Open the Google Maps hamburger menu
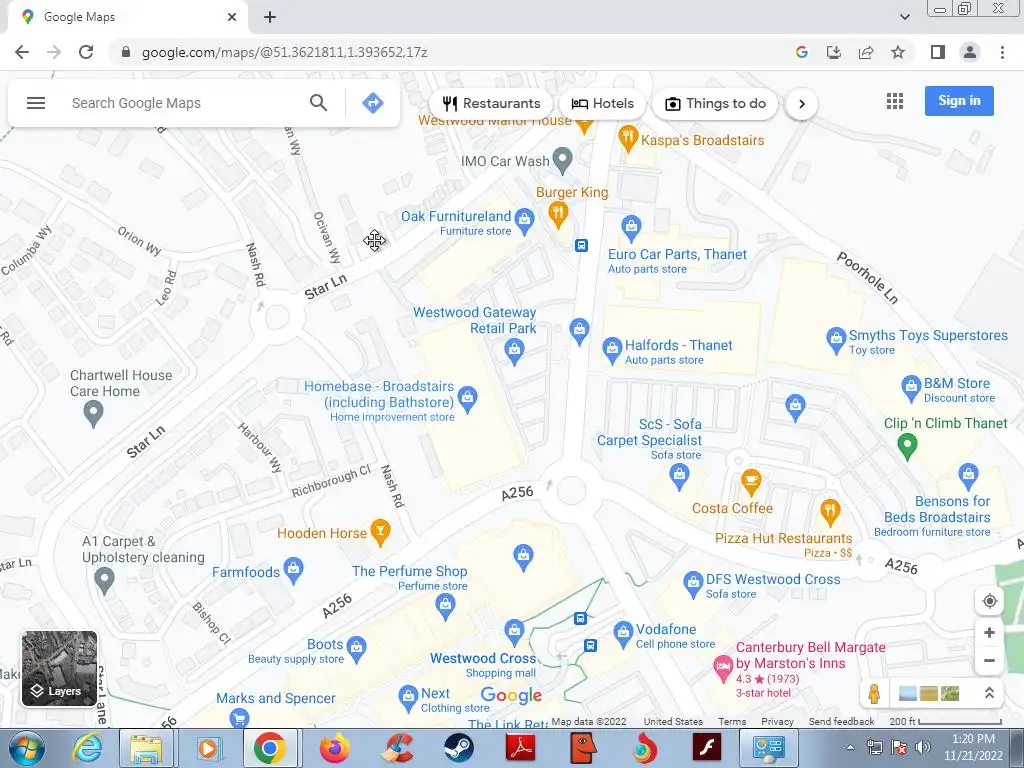The image size is (1024, 768). (x=36, y=103)
